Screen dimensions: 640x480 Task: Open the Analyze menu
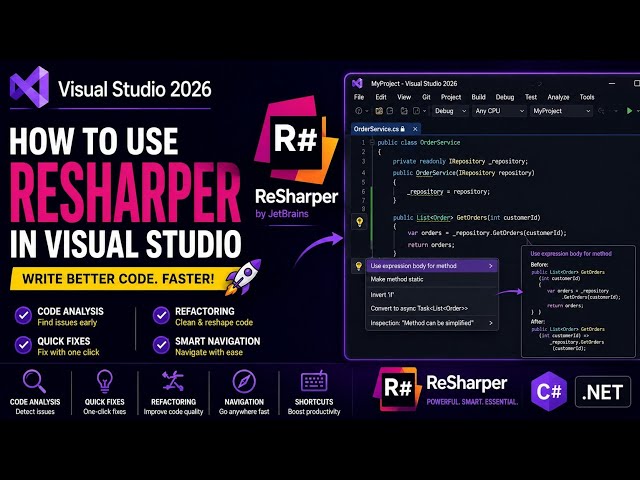pyautogui.click(x=558, y=97)
